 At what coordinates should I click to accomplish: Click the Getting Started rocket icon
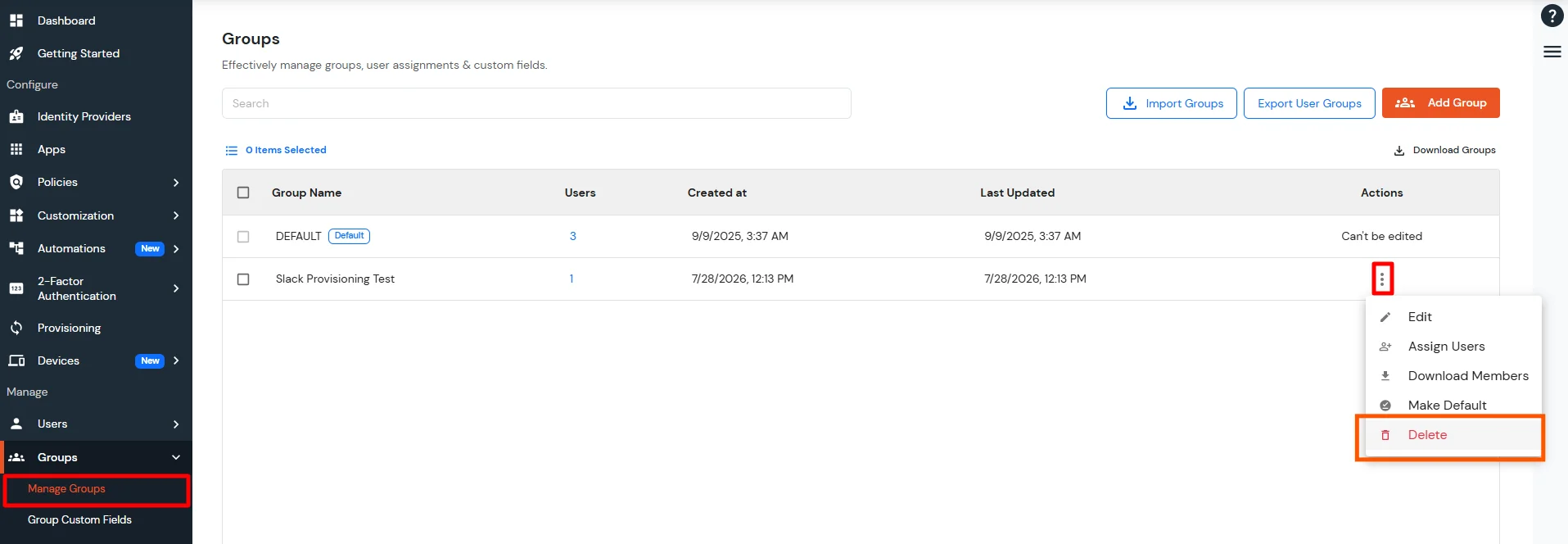(16, 53)
